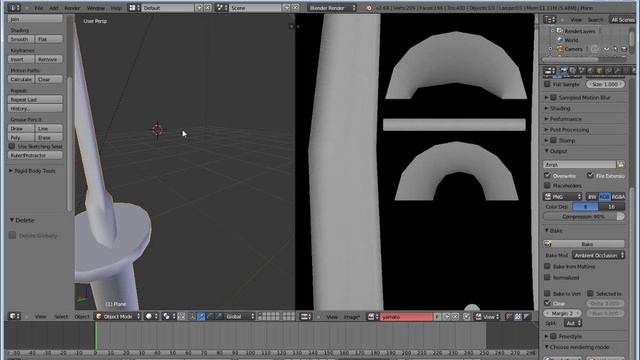The width and height of the screenshot is (640, 360).
Task: Open the Global orientation dropdown
Action: point(240,316)
